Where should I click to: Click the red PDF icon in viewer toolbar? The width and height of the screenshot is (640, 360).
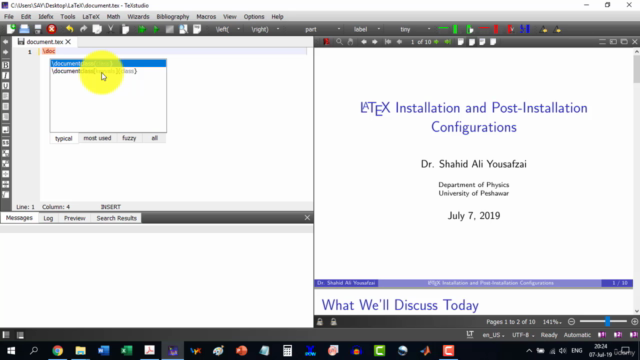pos(327,42)
